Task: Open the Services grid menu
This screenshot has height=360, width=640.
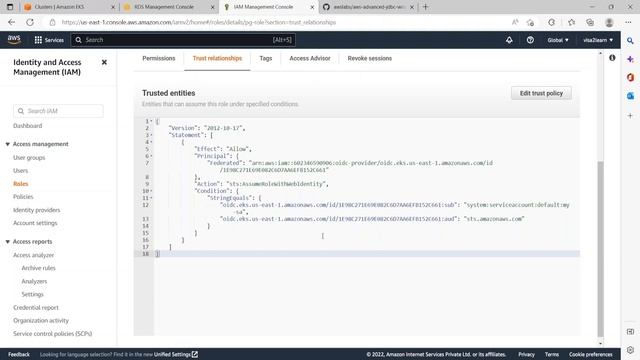Action: 49,40
